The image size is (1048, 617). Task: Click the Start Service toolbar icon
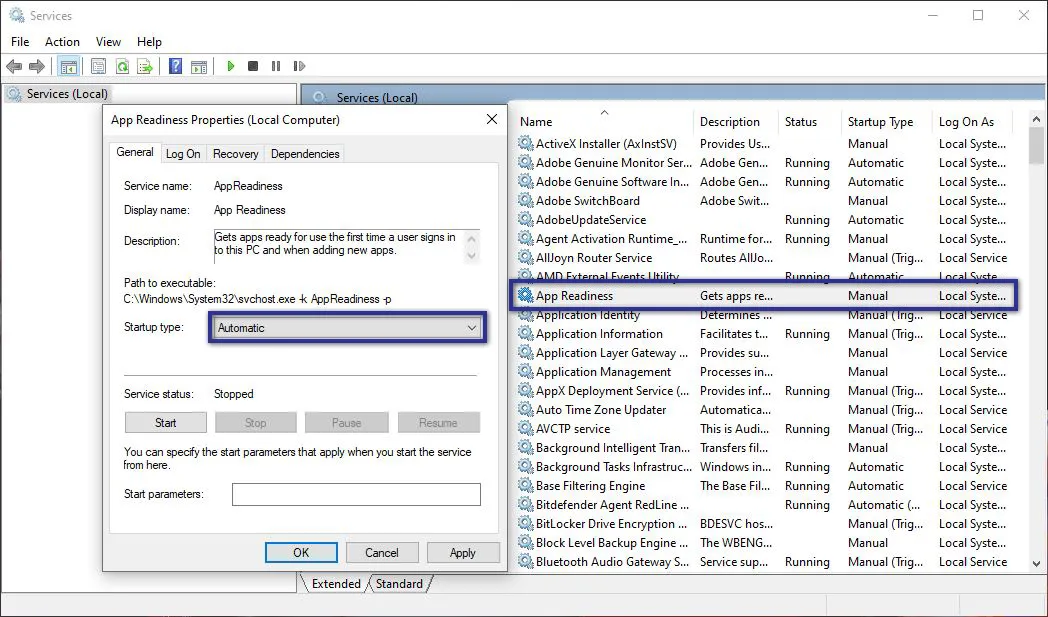point(229,66)
